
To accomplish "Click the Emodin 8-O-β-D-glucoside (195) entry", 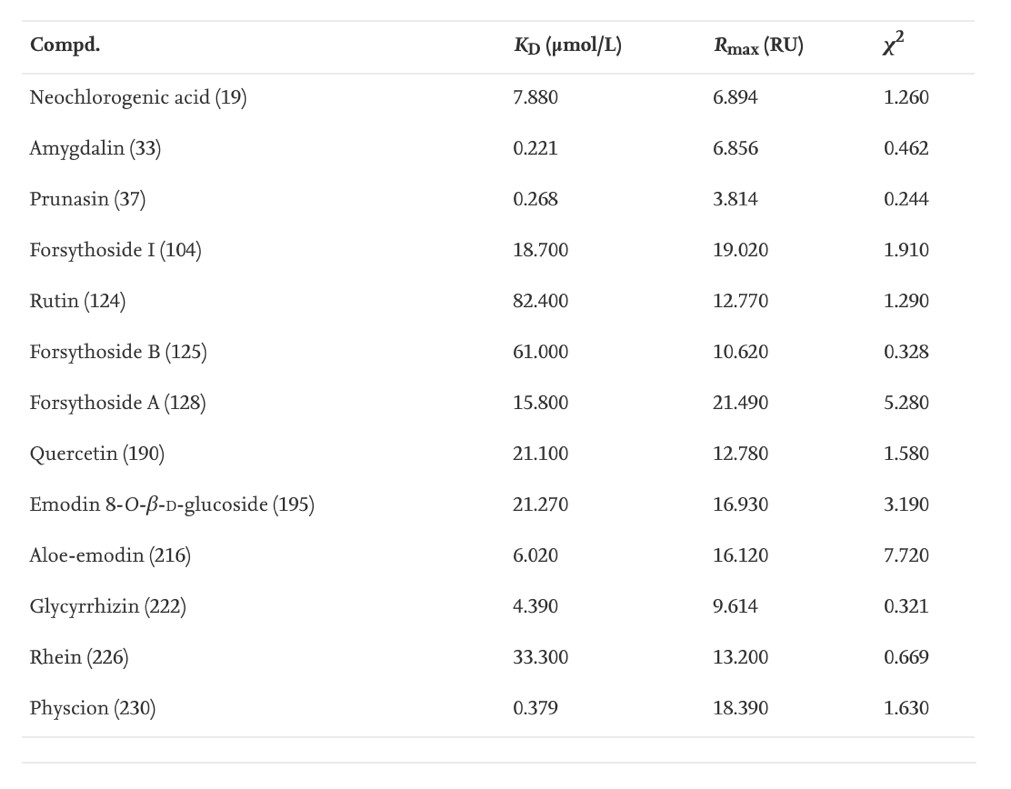I will point(172,505).
